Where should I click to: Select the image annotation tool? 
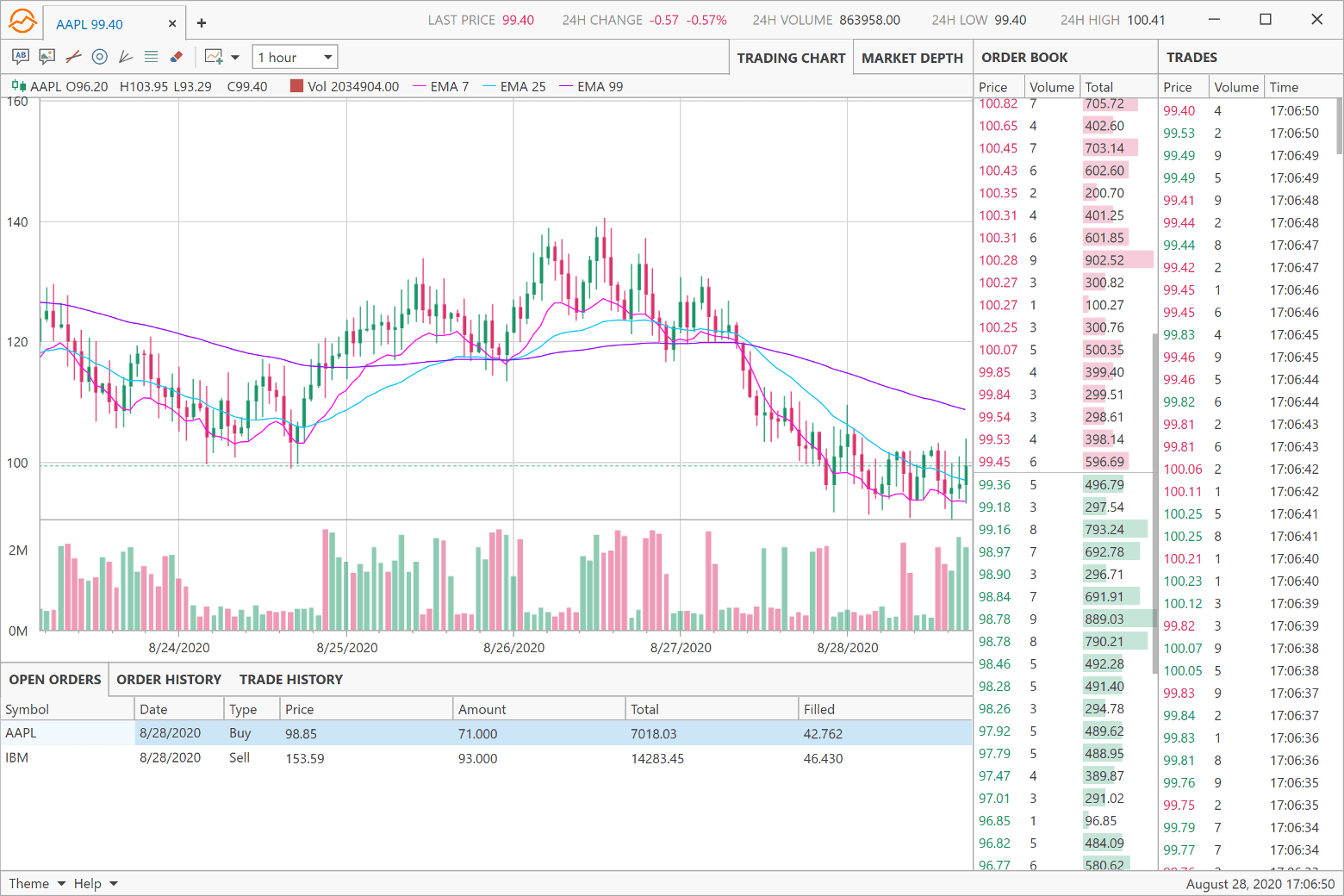coord(46,56)
